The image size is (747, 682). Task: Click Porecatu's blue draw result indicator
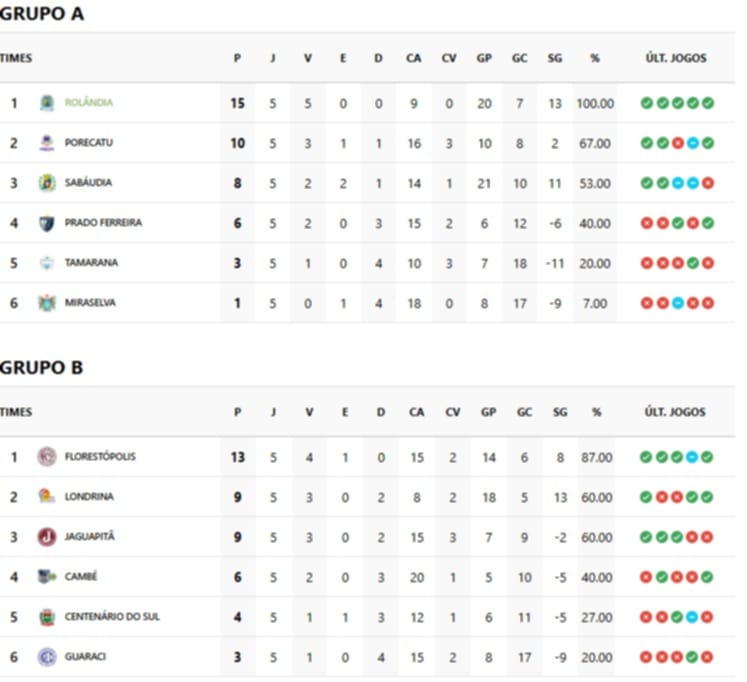(x=692, y=143)
